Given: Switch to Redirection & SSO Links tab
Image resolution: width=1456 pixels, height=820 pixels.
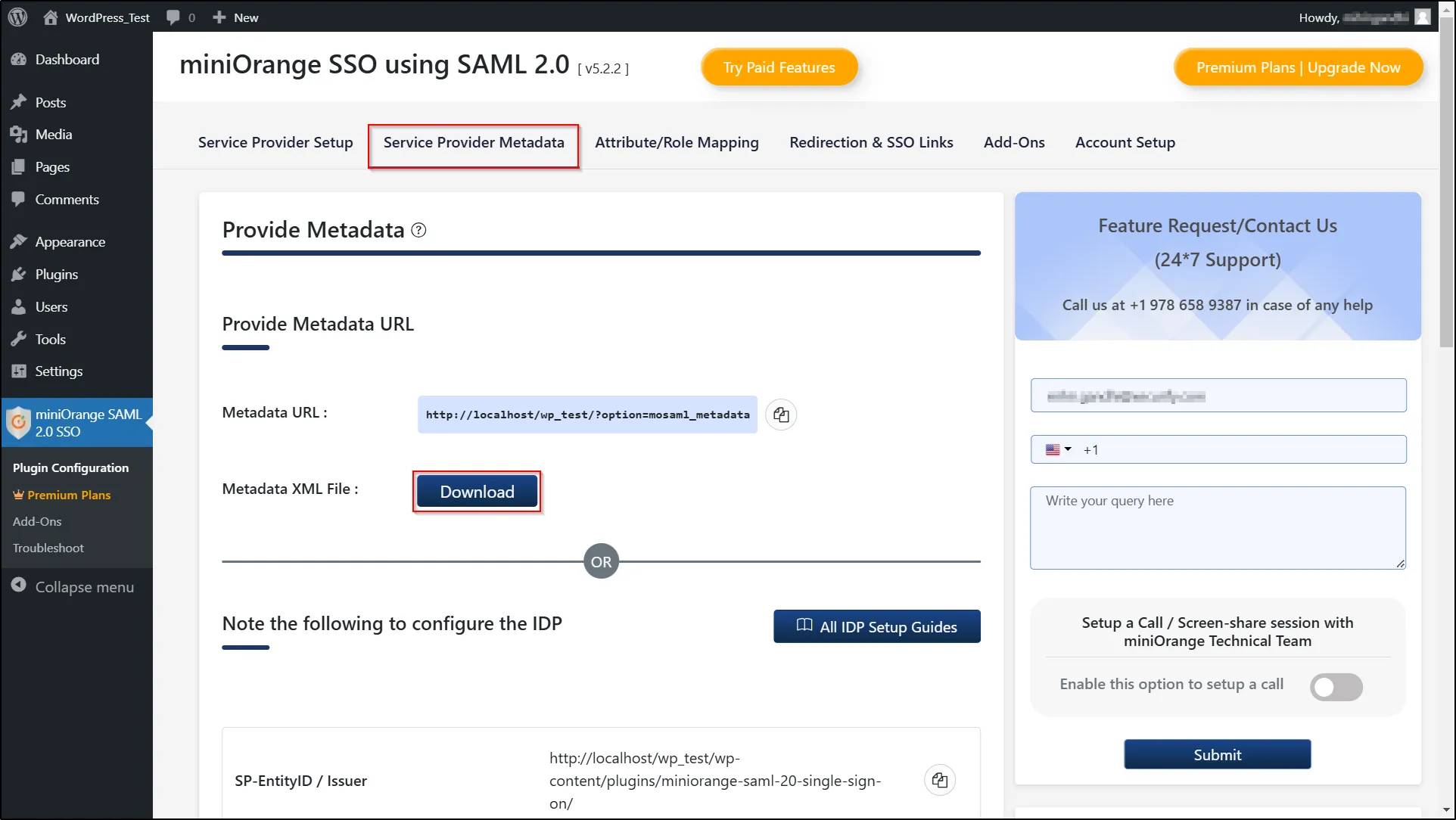Looking at the screenshot, I should click(871, 142).
